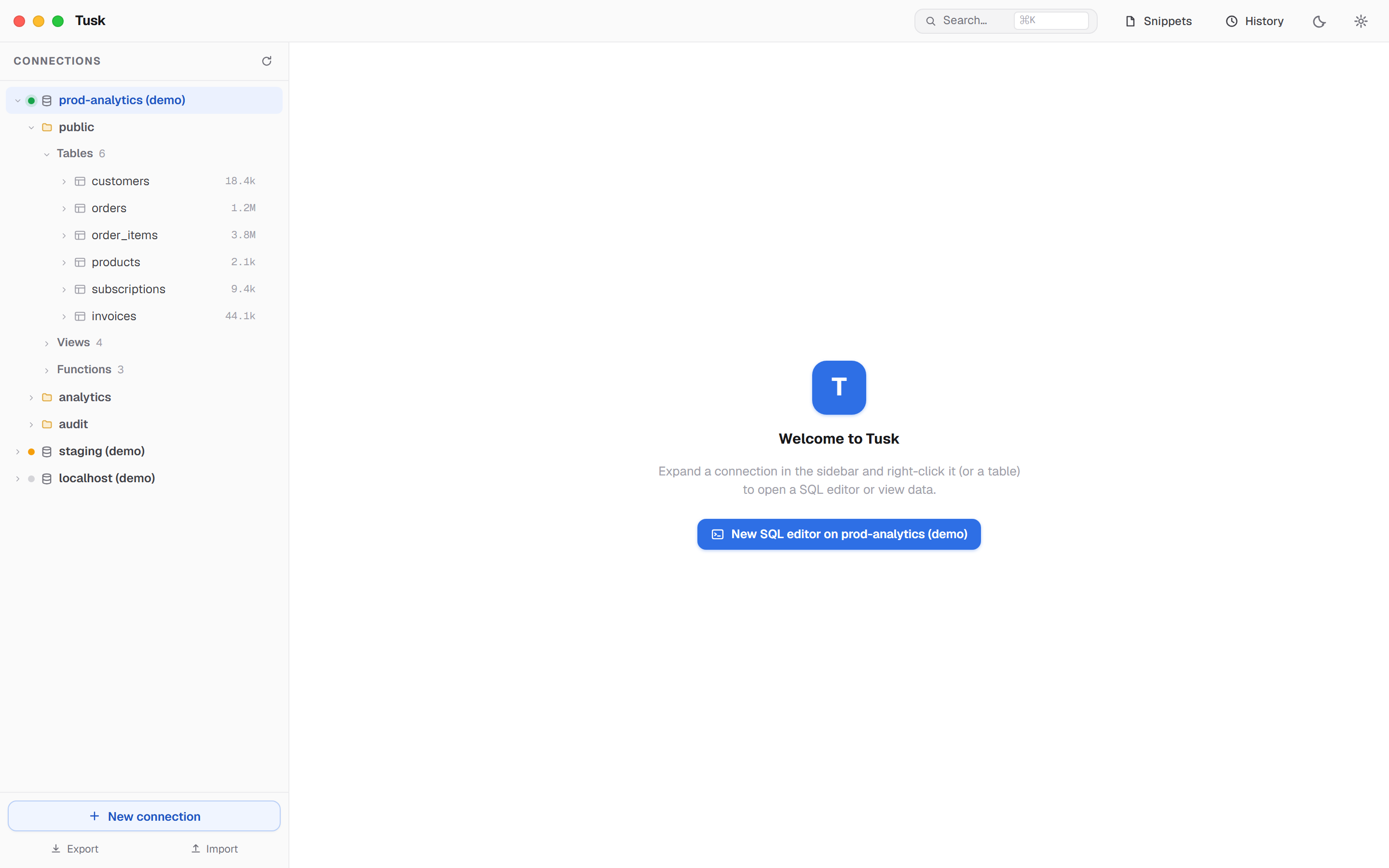Select the products table name
Image resolution: width=1389 pixels, height=868 pixels.
pos(116,262)
